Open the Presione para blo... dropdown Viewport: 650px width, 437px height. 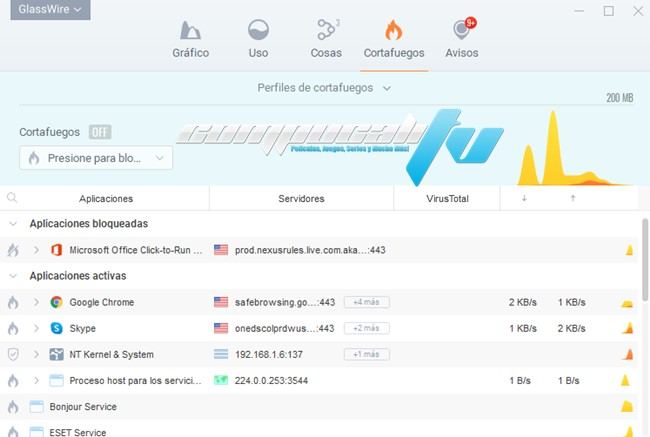96,158
